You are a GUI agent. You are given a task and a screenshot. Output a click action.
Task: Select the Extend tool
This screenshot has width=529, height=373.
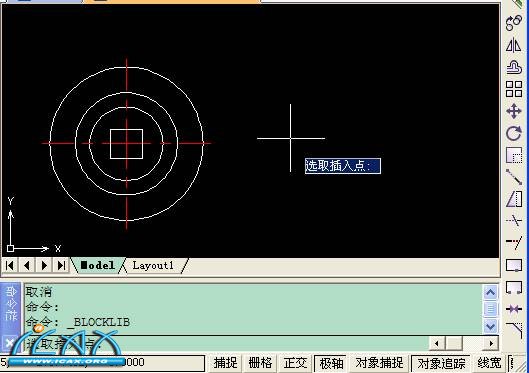pyautogui.click(x=514, y=242)
